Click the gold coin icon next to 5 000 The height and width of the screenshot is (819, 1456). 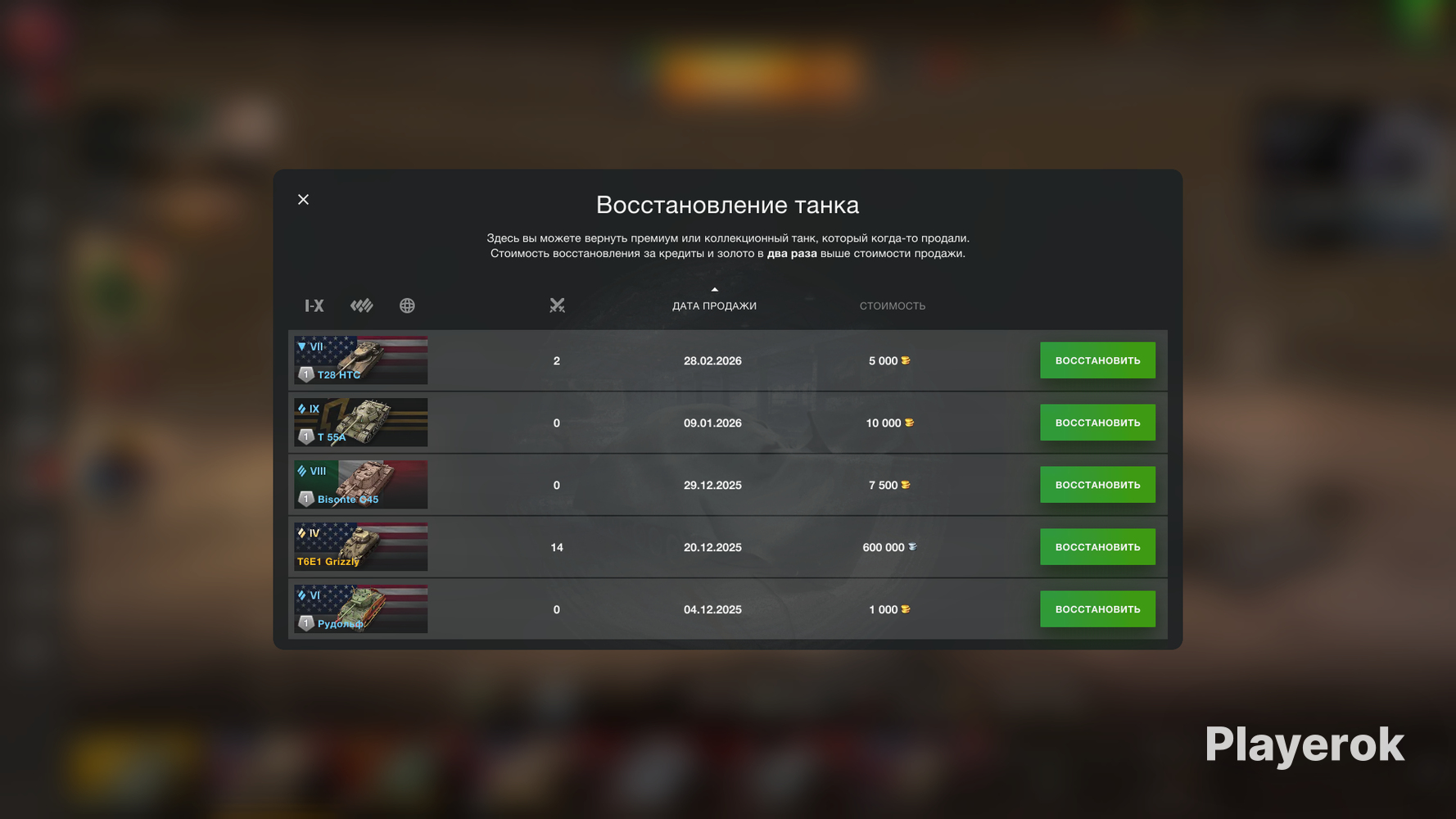(x=906, y=360)
